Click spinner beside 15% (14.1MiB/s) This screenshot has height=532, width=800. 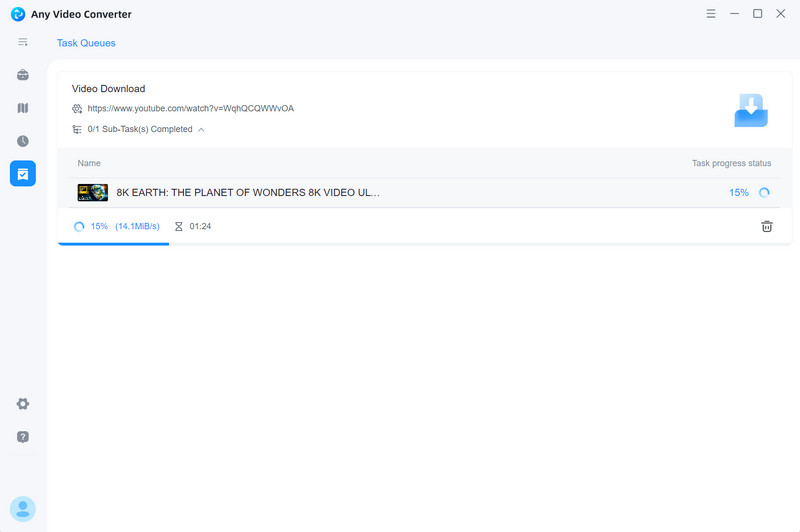79,226
